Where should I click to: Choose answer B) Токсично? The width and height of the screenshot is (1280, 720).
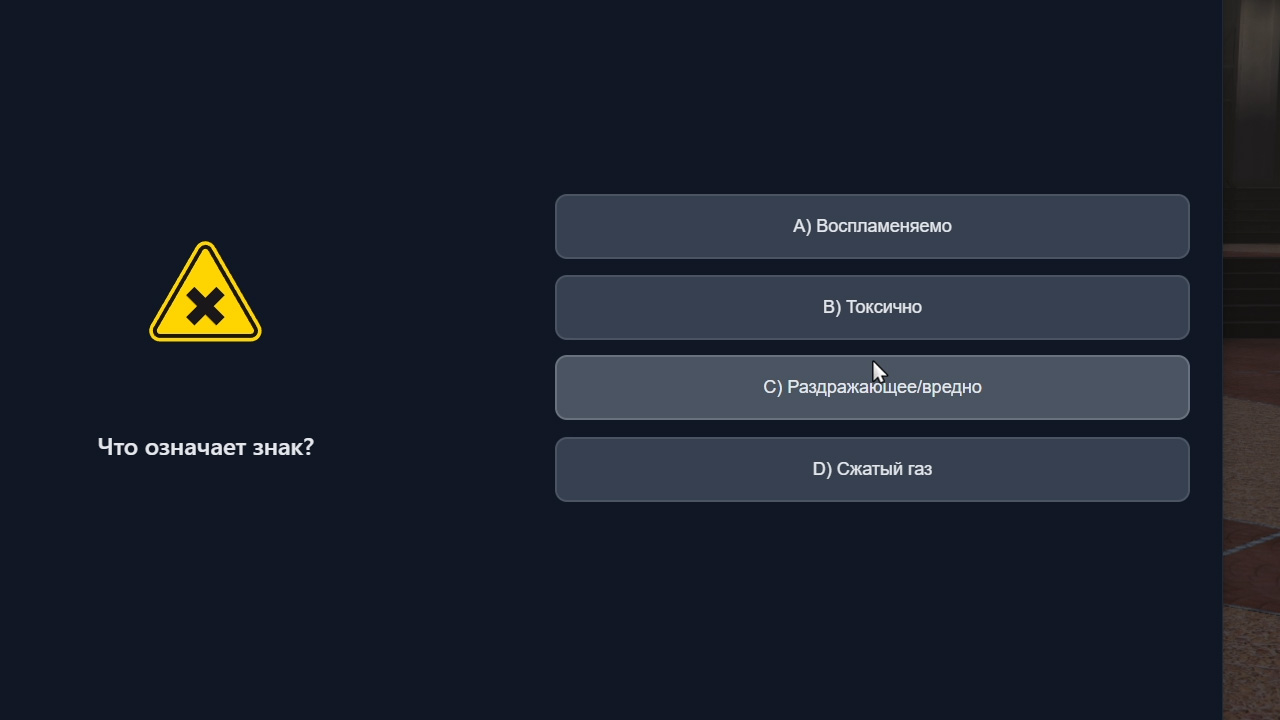tap(871, 307)
